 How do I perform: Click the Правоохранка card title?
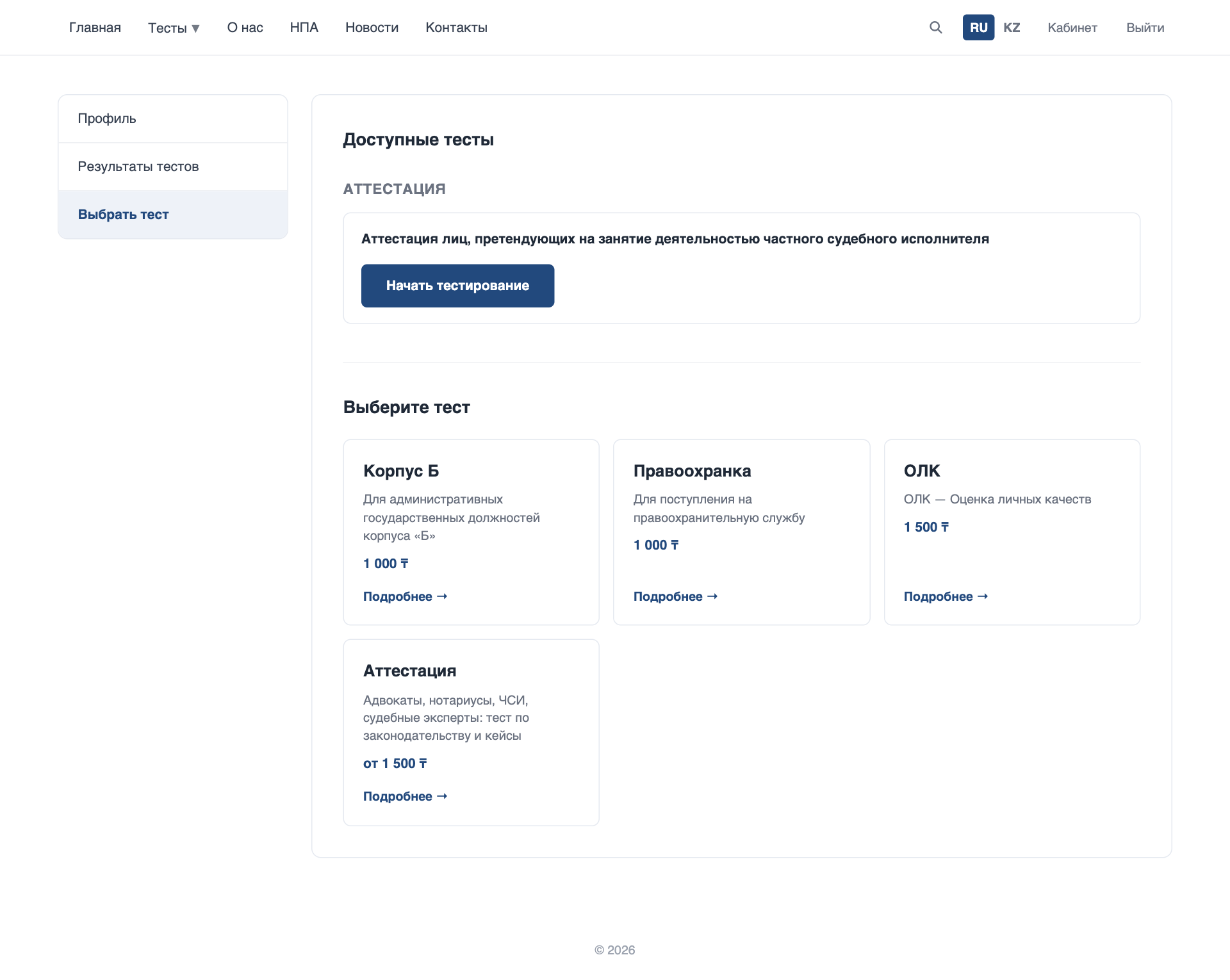[692, 471]
